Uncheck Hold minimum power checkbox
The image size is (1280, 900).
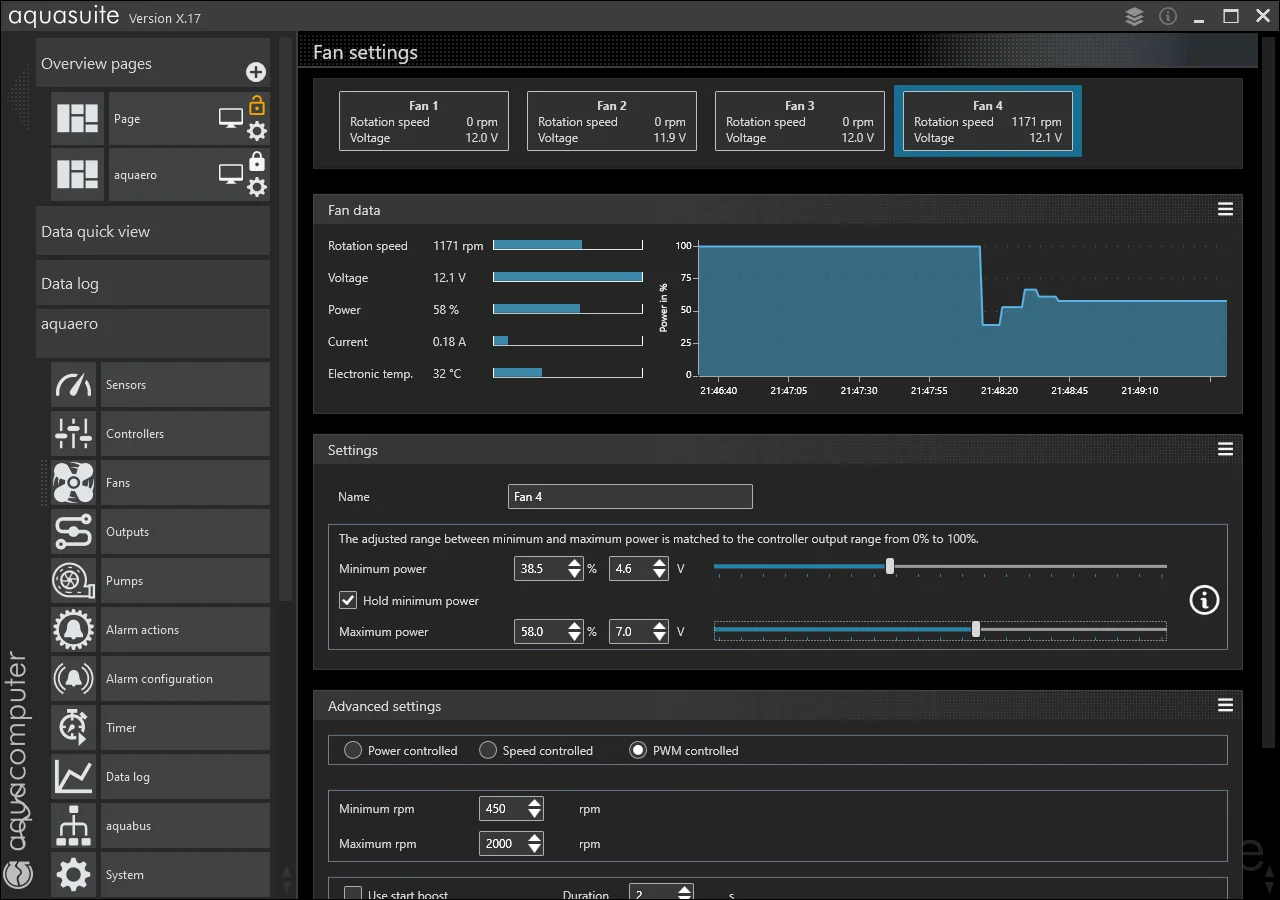(348, 600)
